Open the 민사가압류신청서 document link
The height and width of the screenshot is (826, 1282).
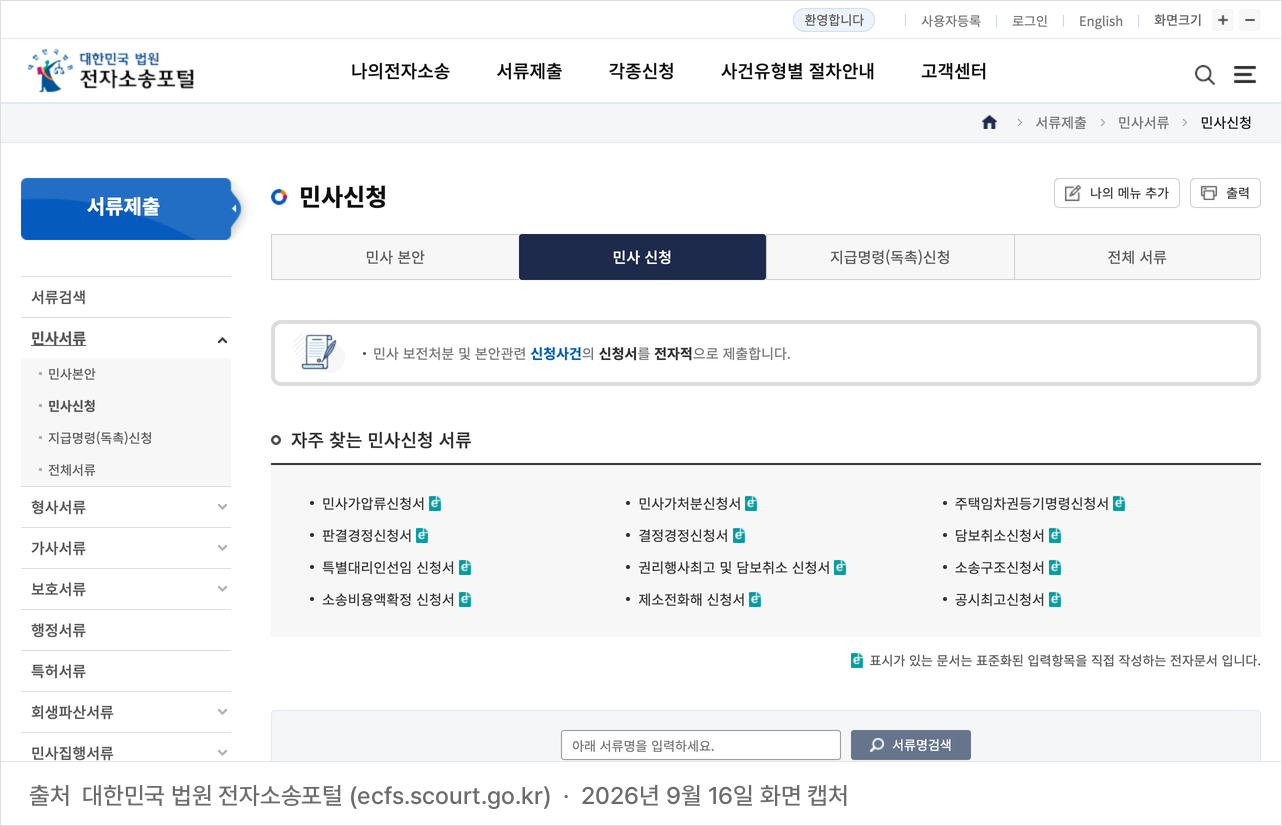pos(373,504)
